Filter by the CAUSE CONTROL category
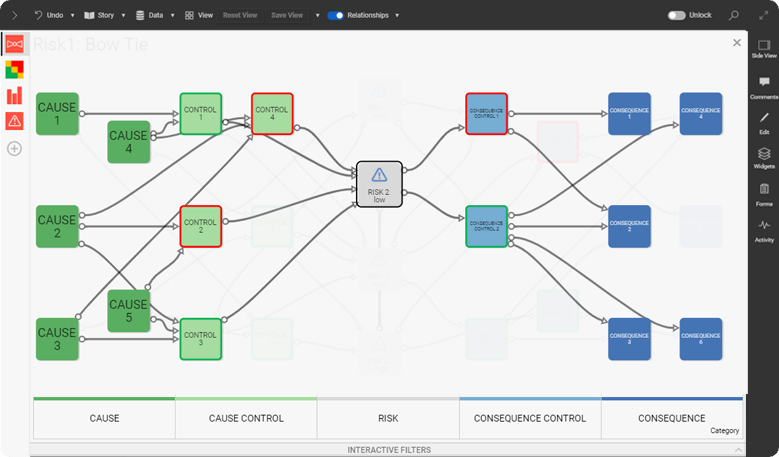 [246, 418]
